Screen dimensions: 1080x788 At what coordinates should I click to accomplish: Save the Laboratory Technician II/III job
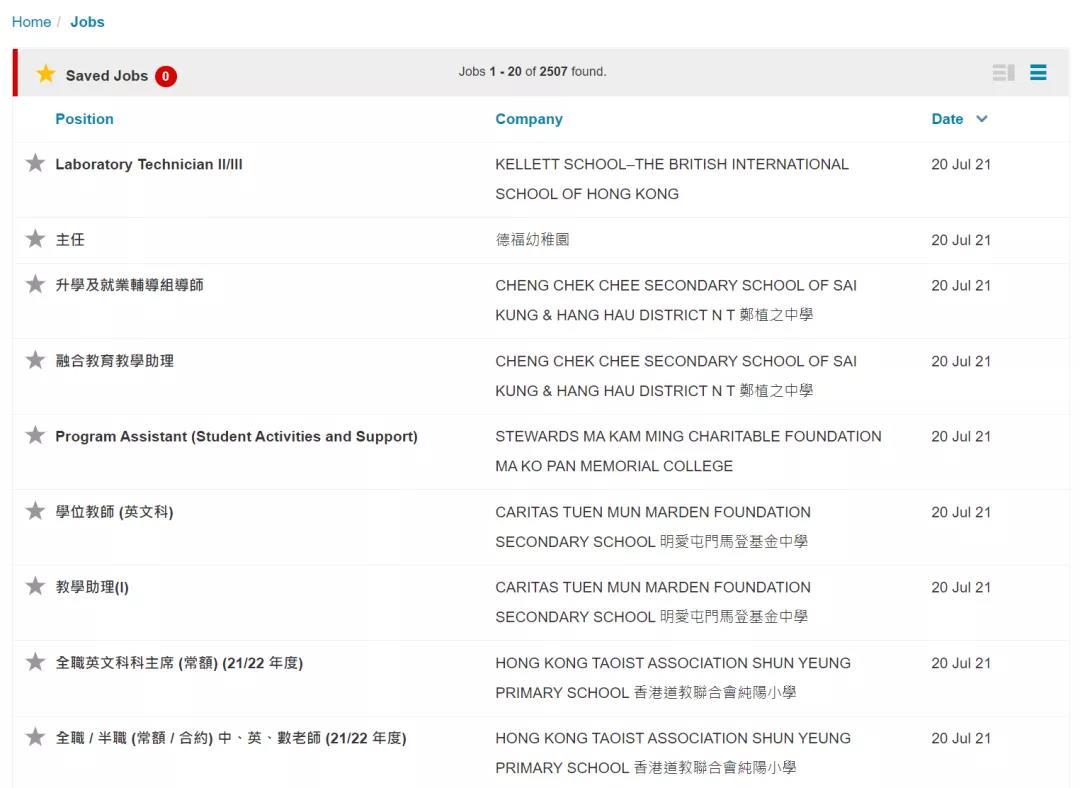coord(35,163)
